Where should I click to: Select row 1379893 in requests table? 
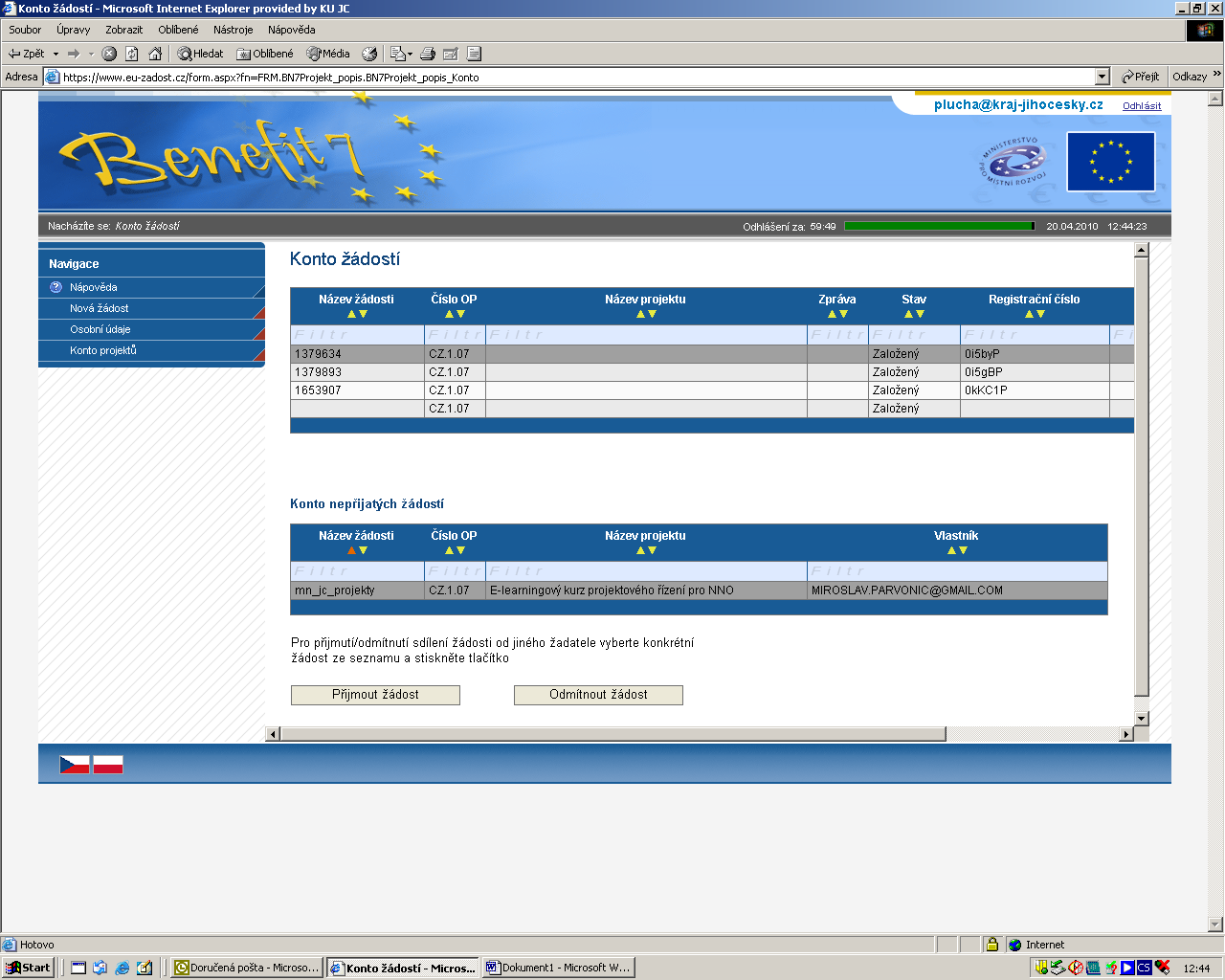(x=712, y=372)
